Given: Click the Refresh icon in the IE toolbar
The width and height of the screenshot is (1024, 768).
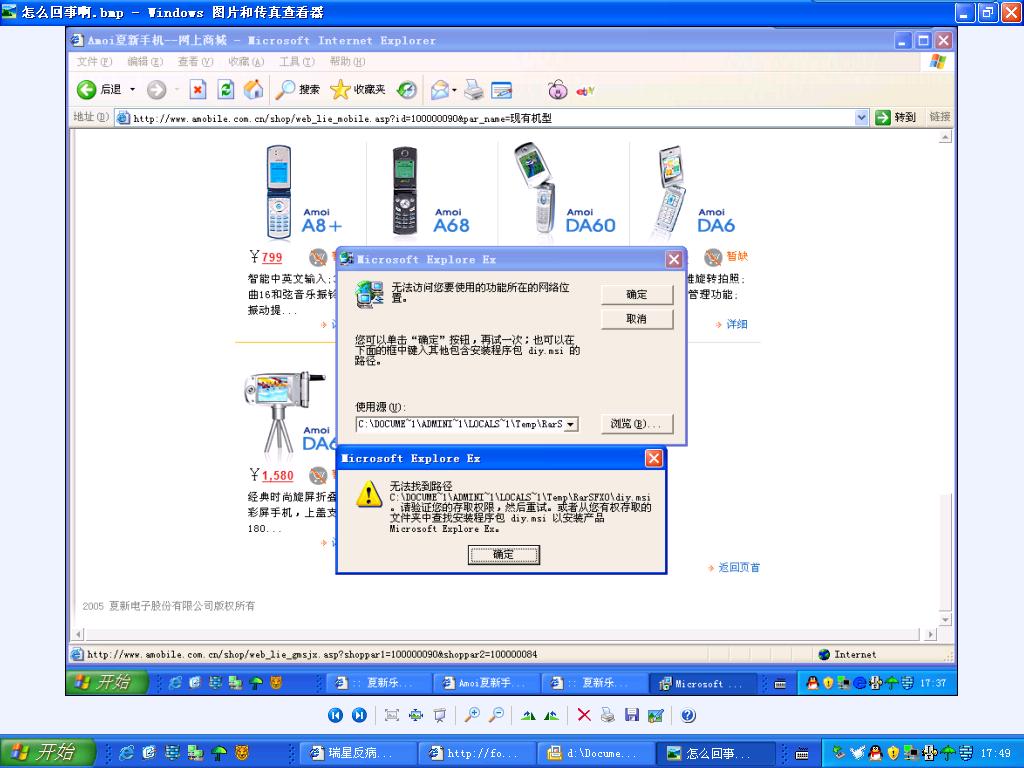Looking at the screenshot, I should click(226, 89).
